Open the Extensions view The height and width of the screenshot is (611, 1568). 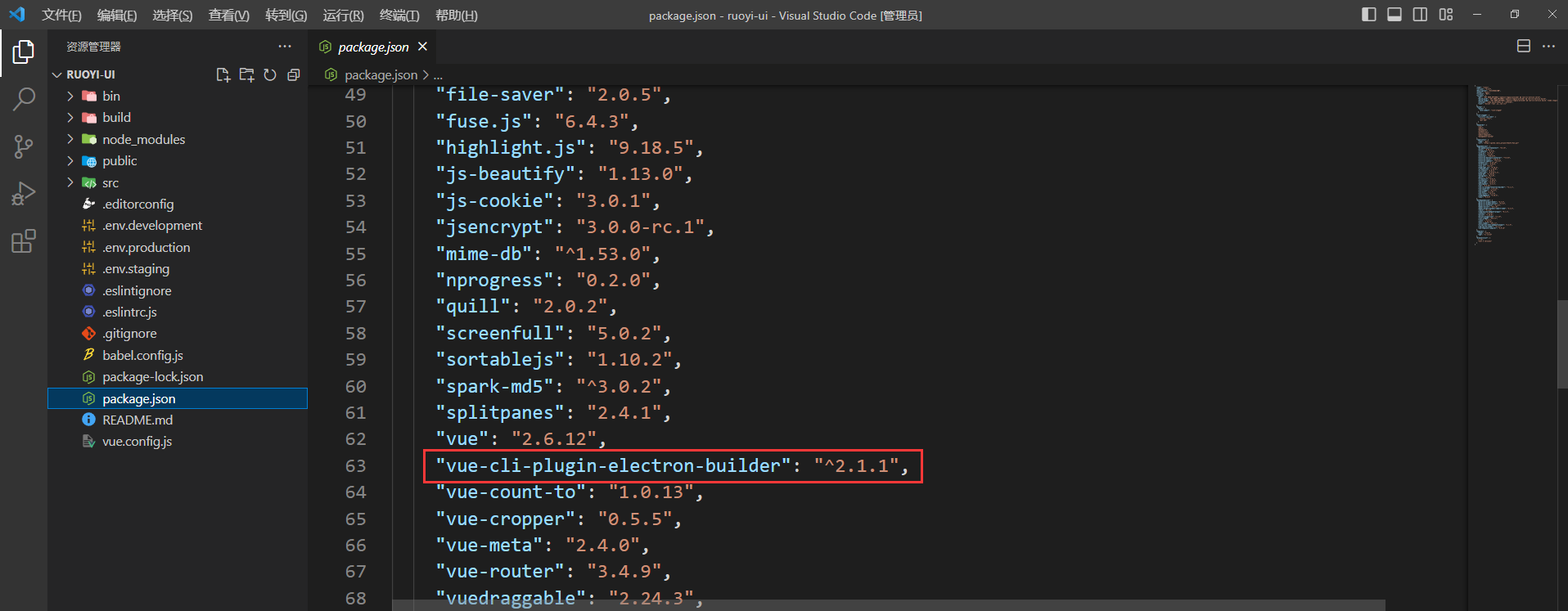coord(24,241)
